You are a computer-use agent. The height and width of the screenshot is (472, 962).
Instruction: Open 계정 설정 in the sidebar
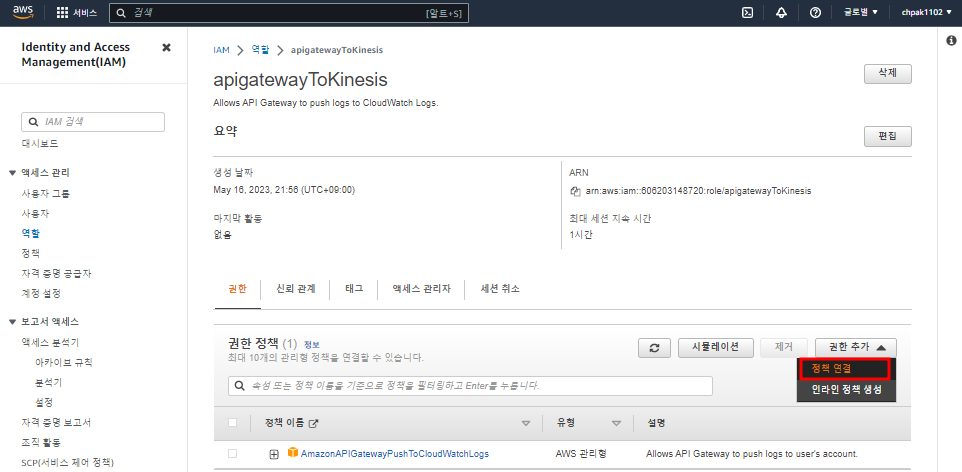[x=41, y=293]
